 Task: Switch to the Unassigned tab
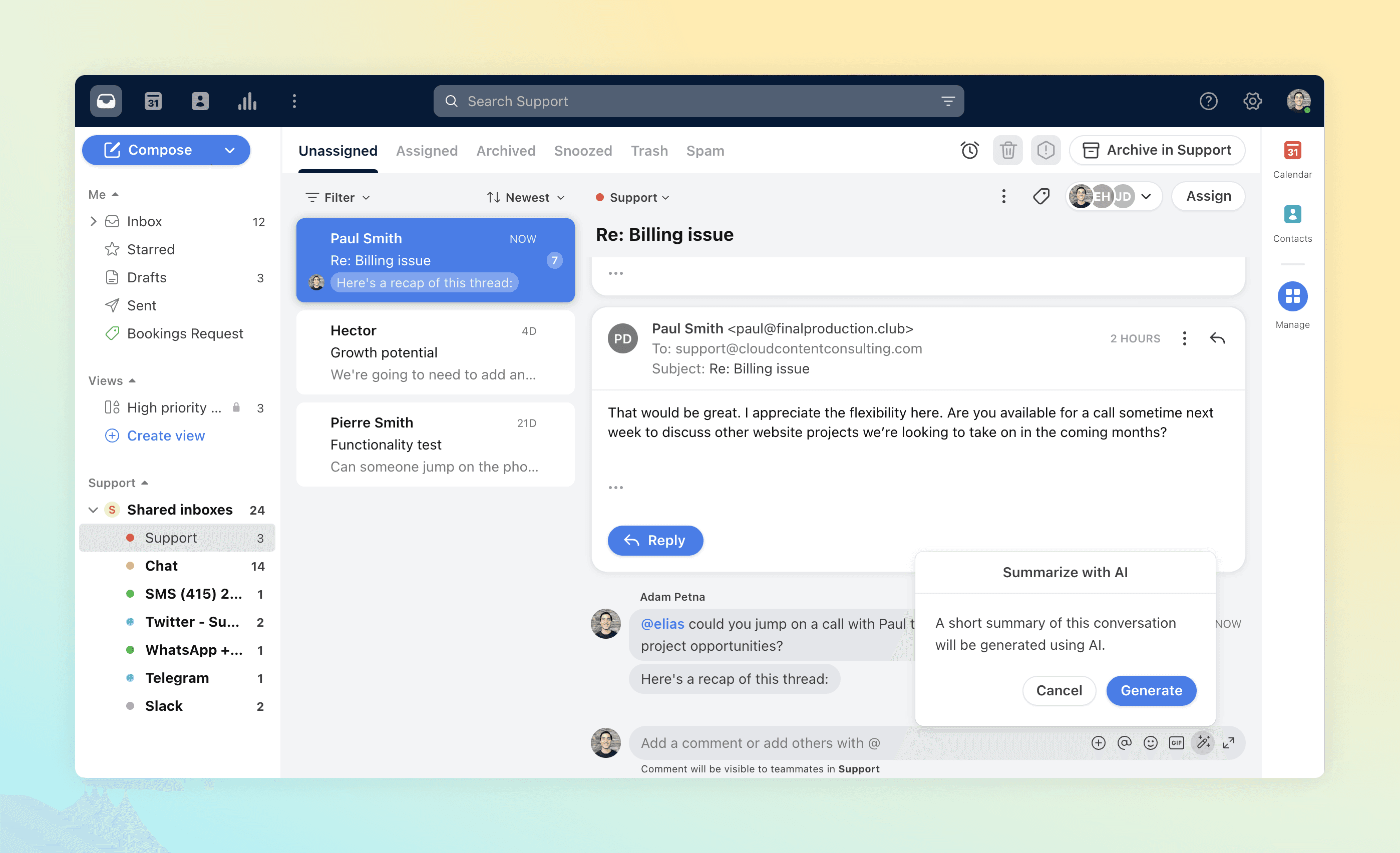[x=338, y=151]
